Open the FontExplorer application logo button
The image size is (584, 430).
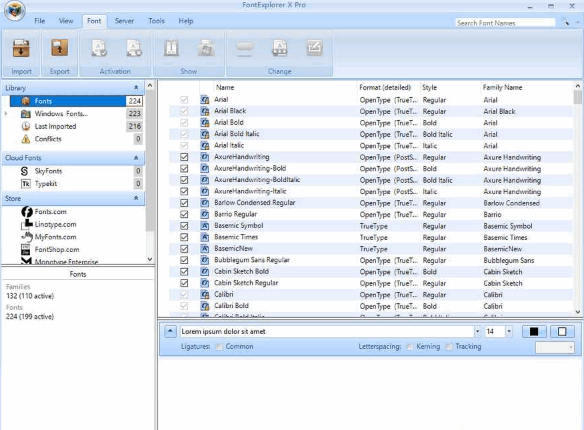coord(15,10)
